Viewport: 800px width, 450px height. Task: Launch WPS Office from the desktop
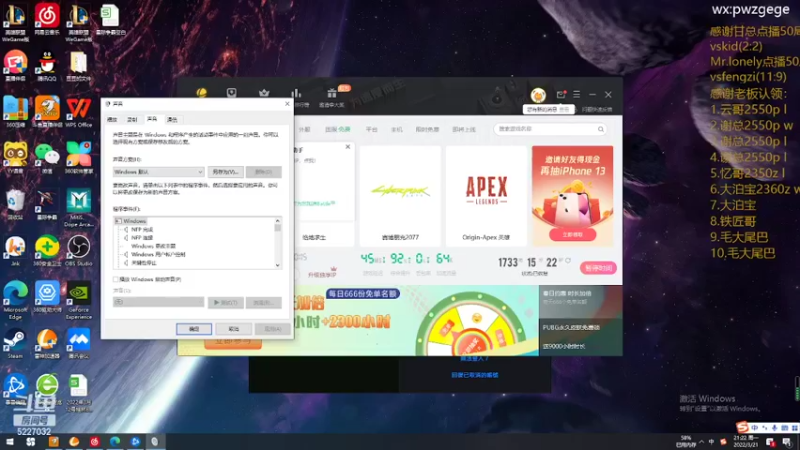tap(79, 112)
